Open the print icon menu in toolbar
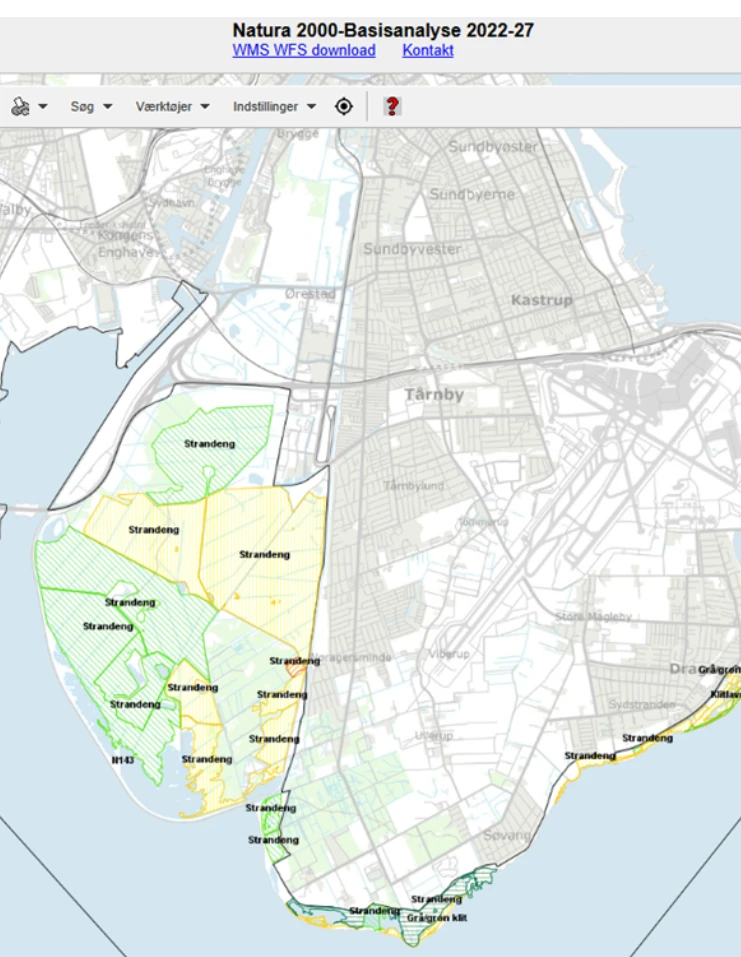 (29, 107)
